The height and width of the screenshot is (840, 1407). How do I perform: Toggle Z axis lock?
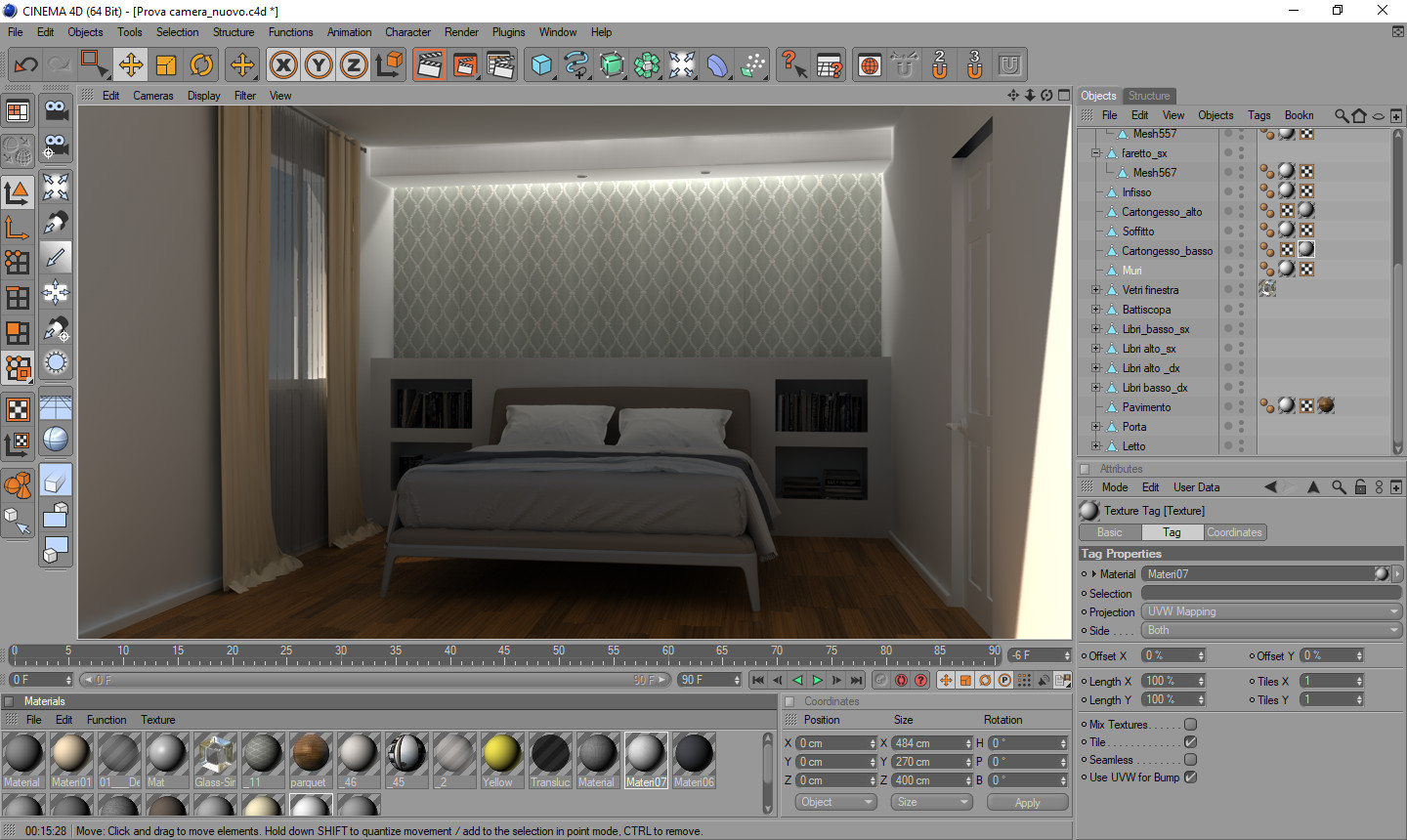tap(354, 65)
